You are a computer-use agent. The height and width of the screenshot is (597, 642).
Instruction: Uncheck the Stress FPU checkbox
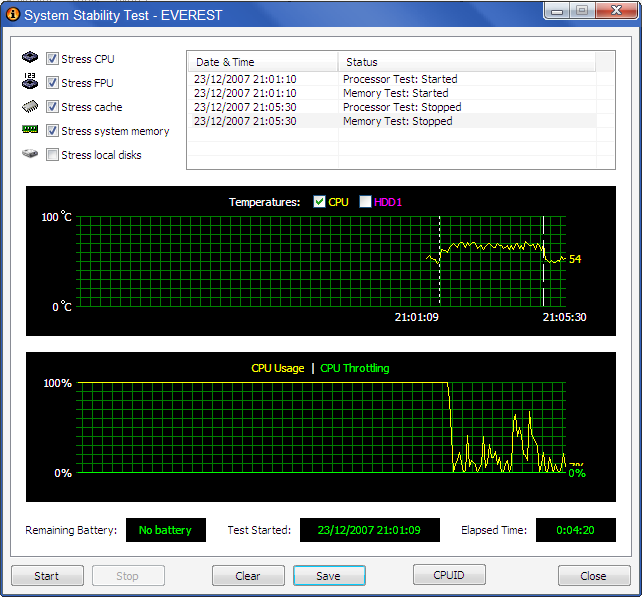pyautogui.click(x=52, y=83)
